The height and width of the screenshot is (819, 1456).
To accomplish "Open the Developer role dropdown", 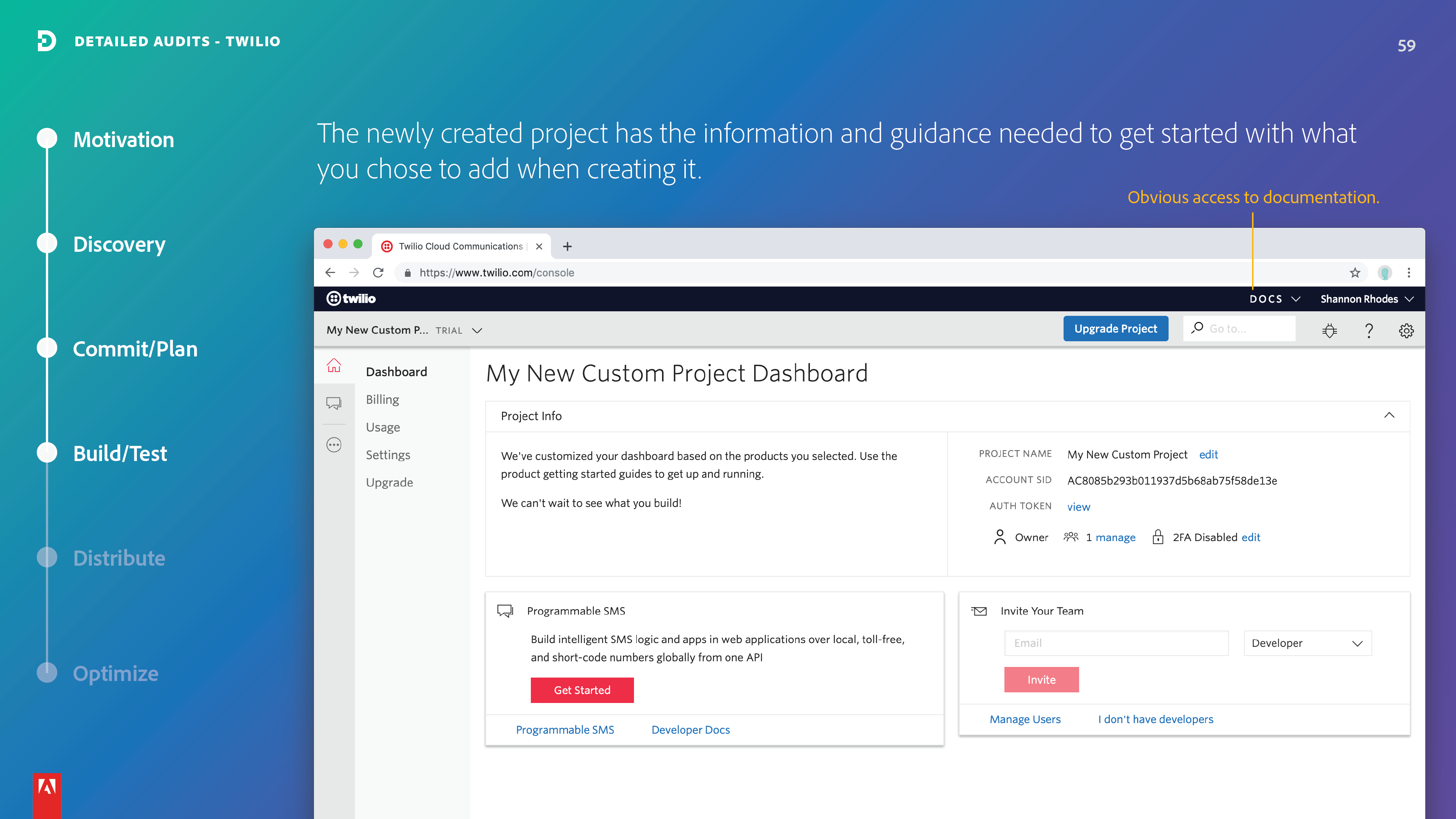I will [1307, 643].
